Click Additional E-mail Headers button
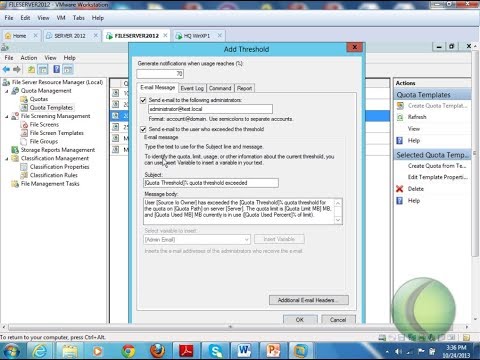The height and width of the screenshot is (360, 480). (309, 300)
